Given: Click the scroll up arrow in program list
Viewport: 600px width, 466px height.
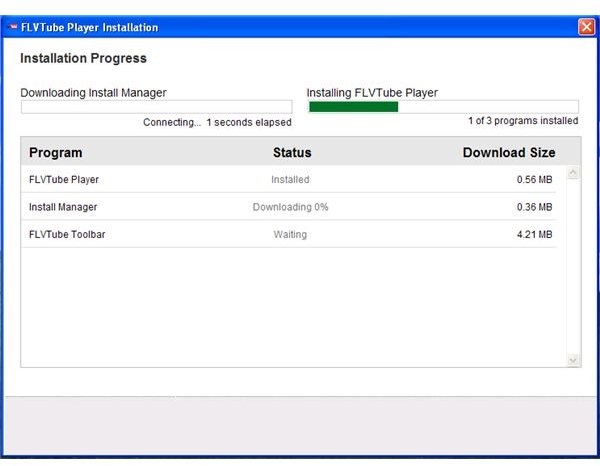Looking at the screenshot, I should point(572,173).
